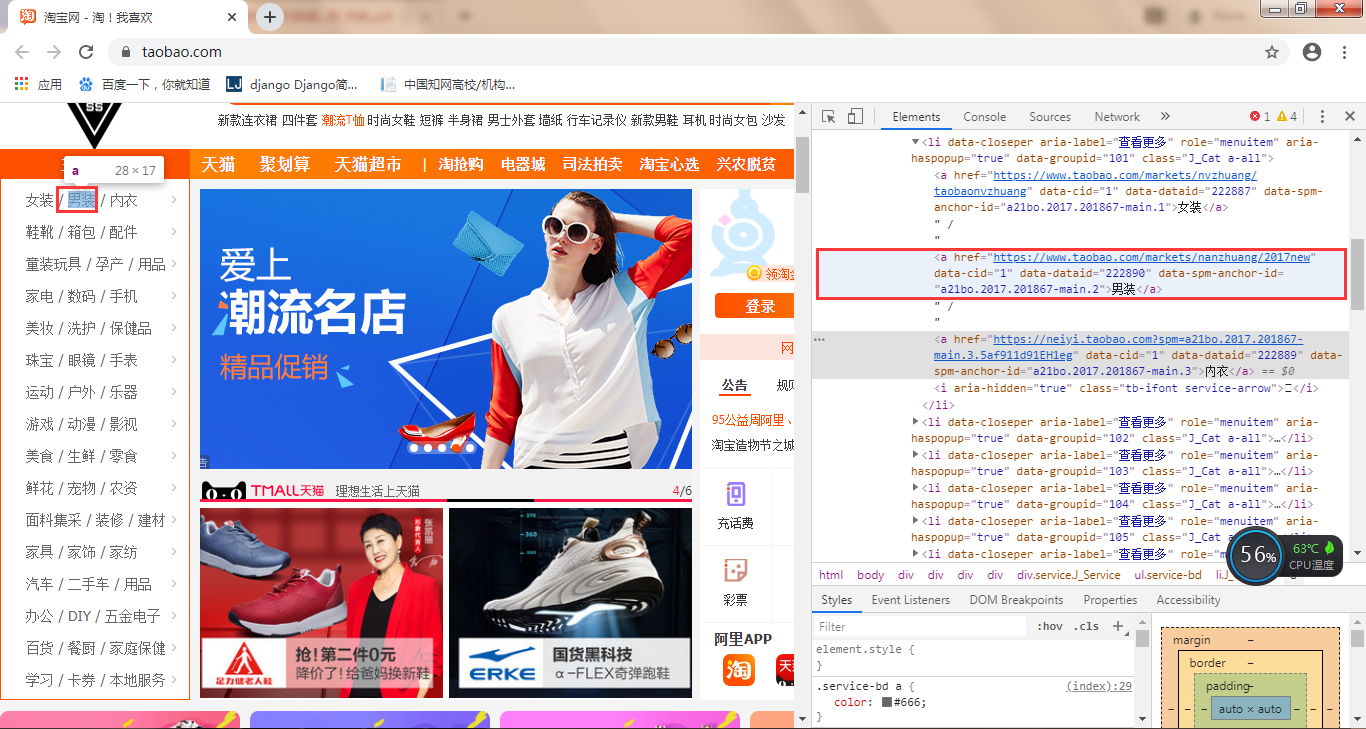The image size is (1366, 729).
Task: Expand the 女装/男装/内衣 row arrow
Action: click(x=174, y=200)
